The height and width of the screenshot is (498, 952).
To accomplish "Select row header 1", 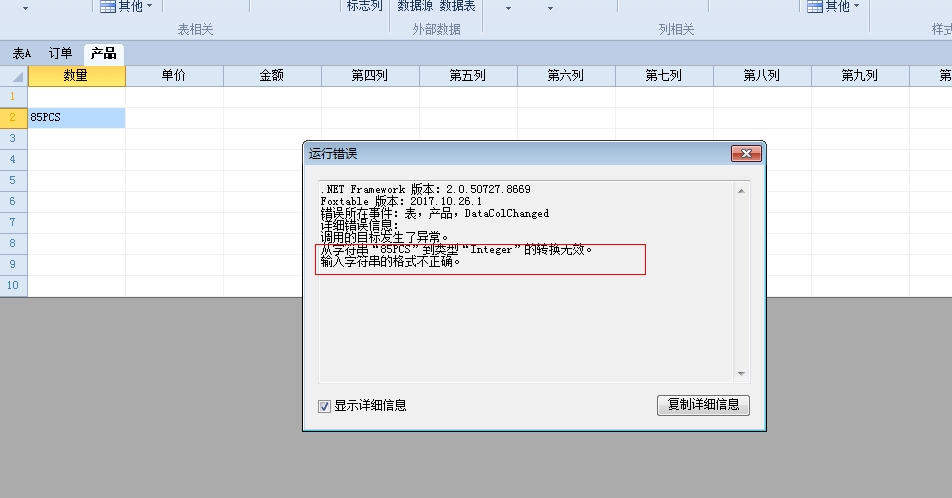I will (x=13, y=97).
